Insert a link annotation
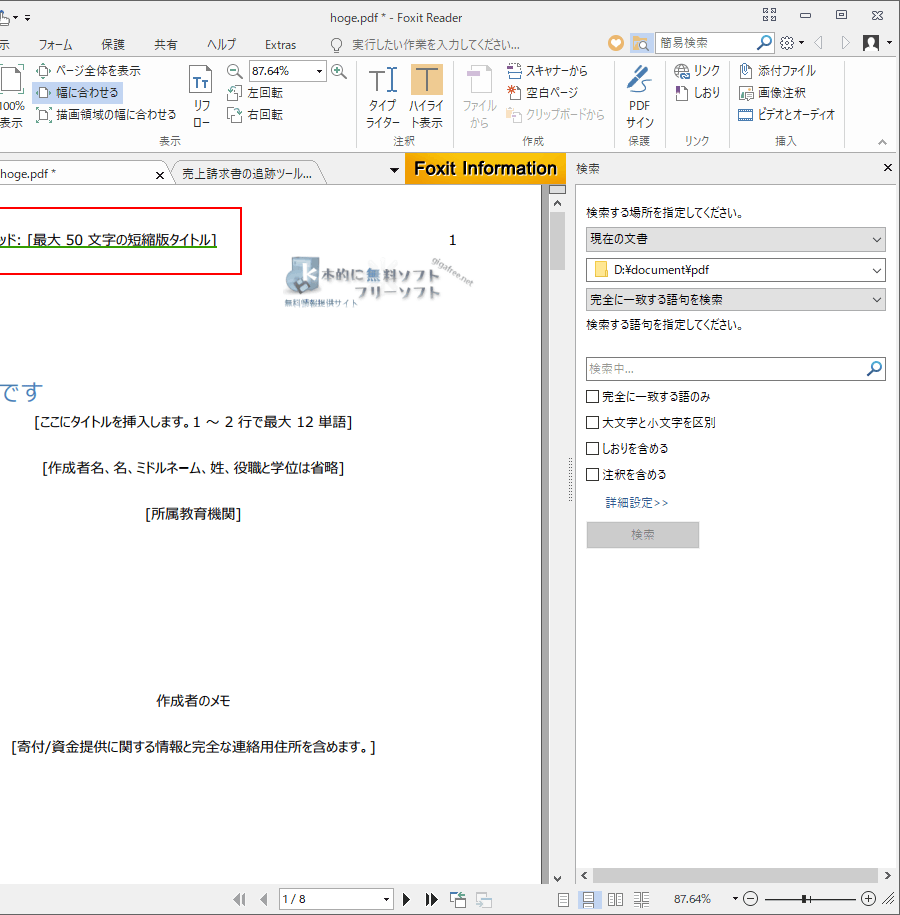 [x=697, y=71]
